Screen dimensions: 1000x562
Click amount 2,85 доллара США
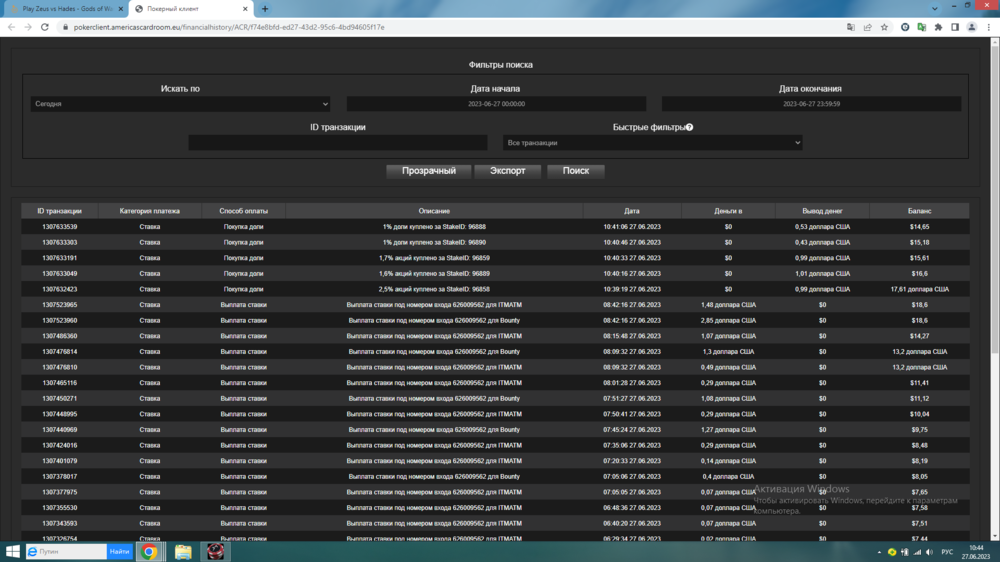[728, 321]
